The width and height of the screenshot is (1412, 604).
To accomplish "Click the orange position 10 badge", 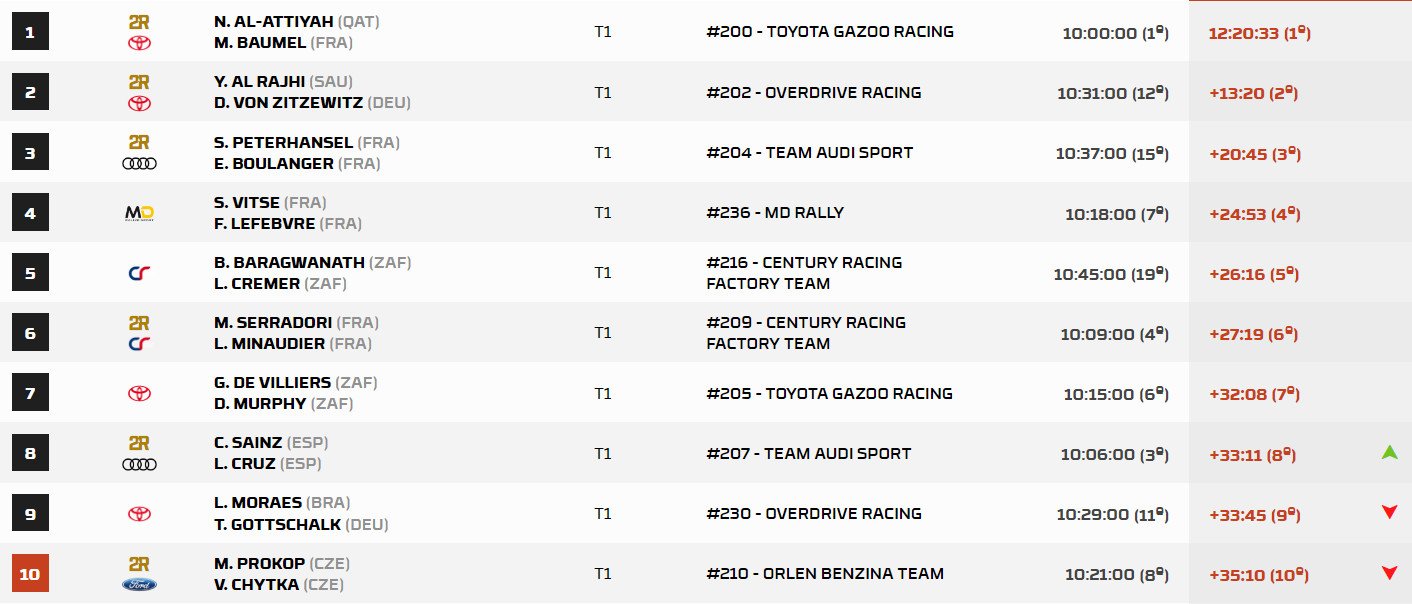I will click(x=30, y=574).
